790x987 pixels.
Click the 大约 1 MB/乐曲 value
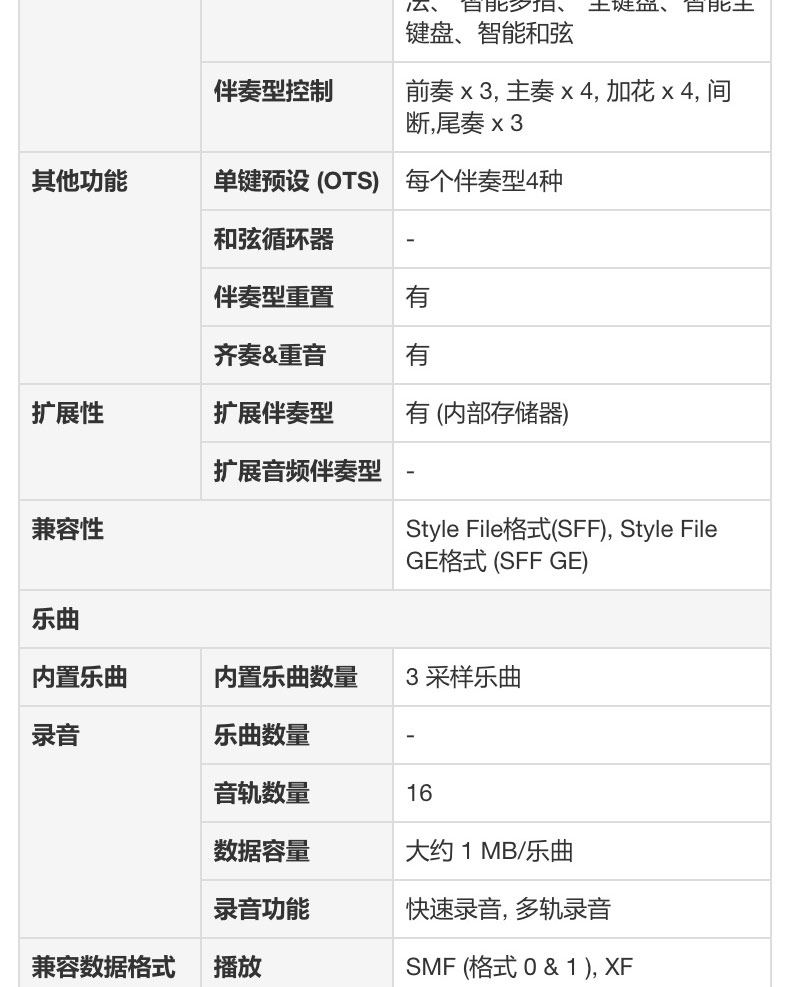[x=489, y=852]
